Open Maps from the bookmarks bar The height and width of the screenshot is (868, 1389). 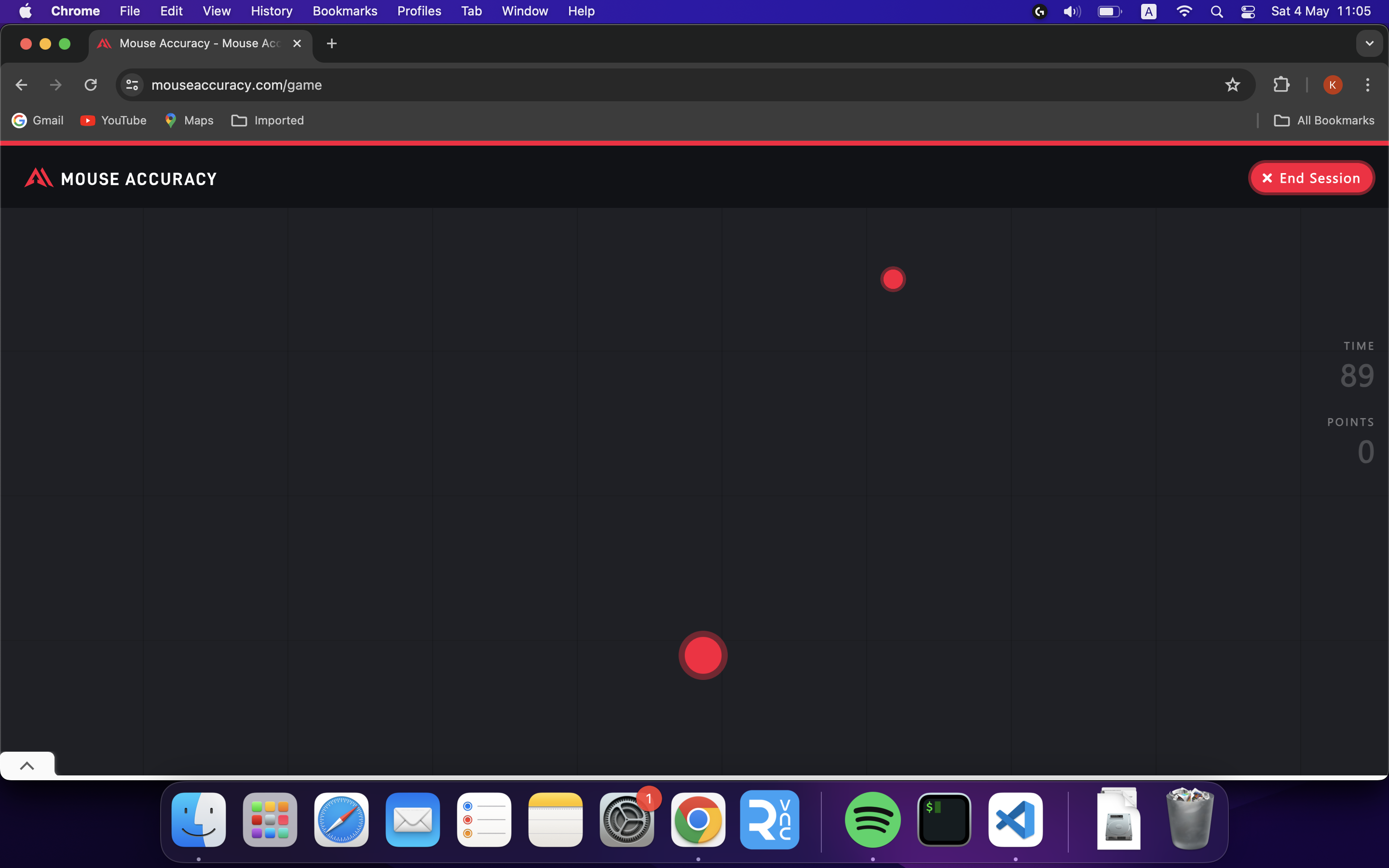pyautogui.click(x=188, y=120)
